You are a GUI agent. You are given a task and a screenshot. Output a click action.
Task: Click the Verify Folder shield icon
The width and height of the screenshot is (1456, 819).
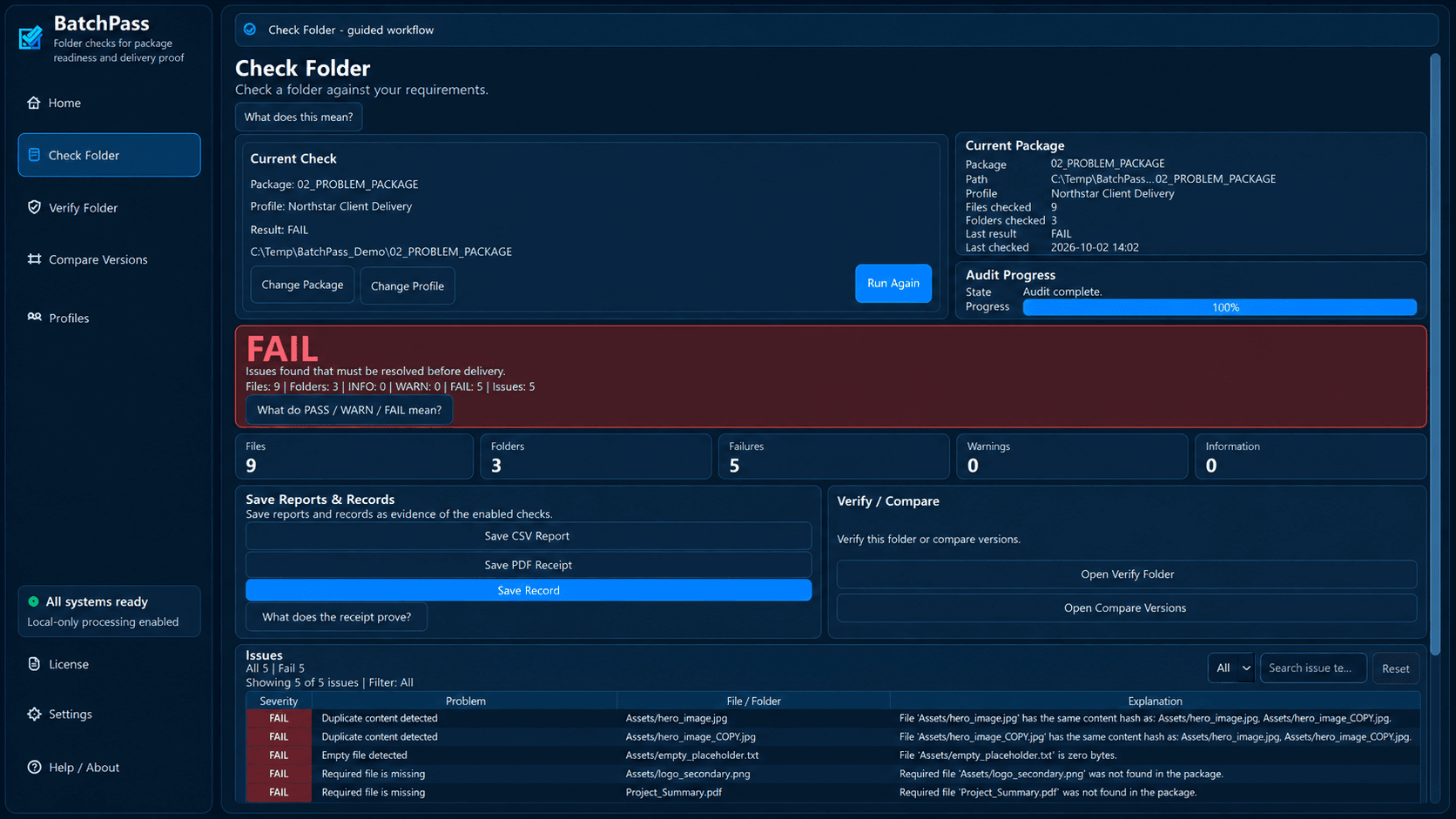(x=34, y=207)
